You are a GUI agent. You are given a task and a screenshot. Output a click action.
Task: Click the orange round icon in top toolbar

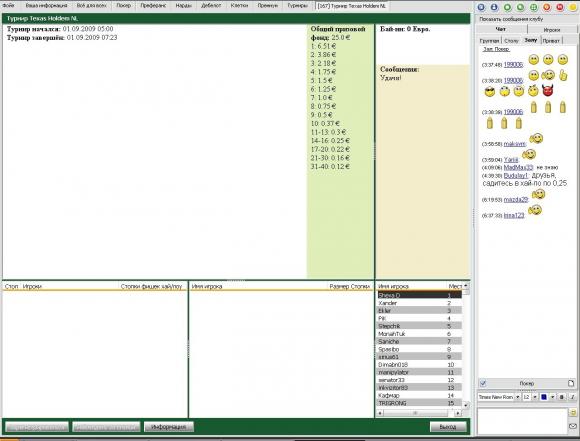547,7
